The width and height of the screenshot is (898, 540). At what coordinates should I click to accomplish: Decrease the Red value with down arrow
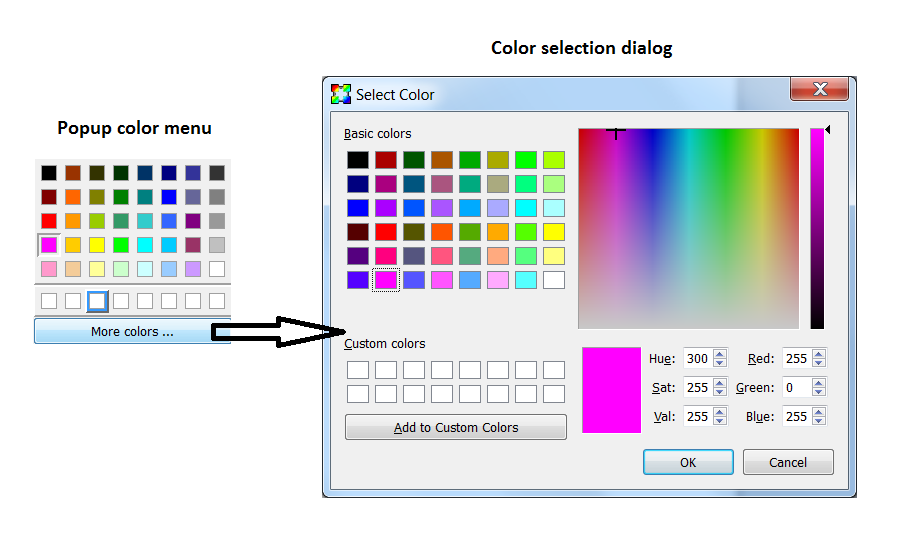tap(819, 363)
